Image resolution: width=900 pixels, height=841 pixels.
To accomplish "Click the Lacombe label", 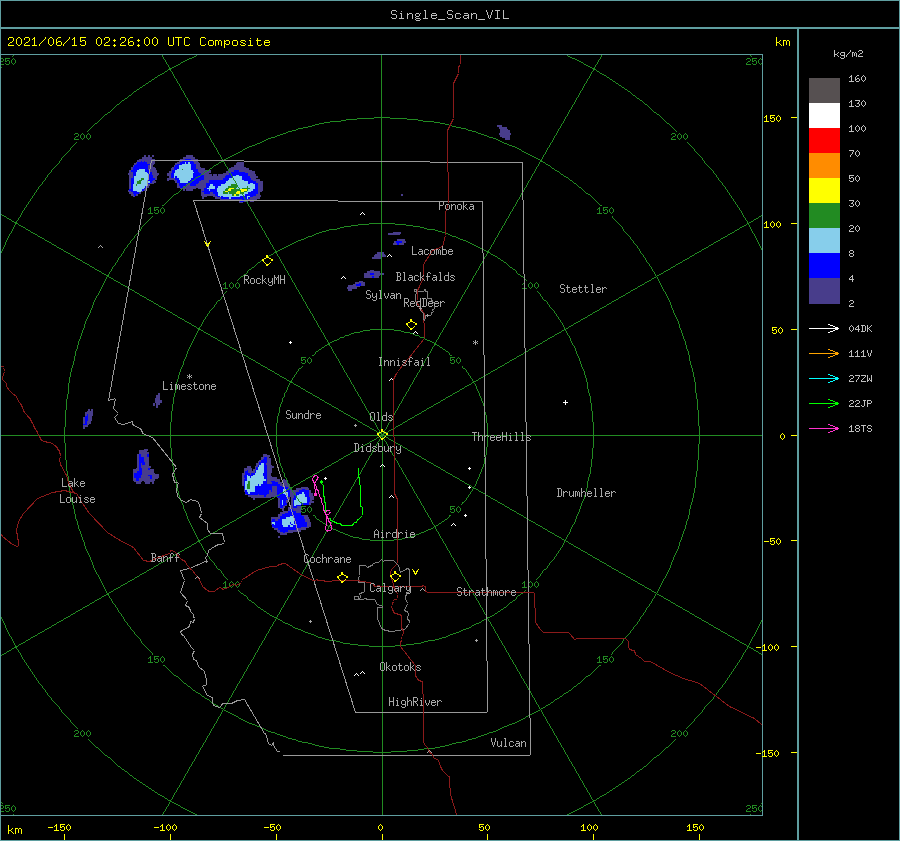I will pos(432,251).
